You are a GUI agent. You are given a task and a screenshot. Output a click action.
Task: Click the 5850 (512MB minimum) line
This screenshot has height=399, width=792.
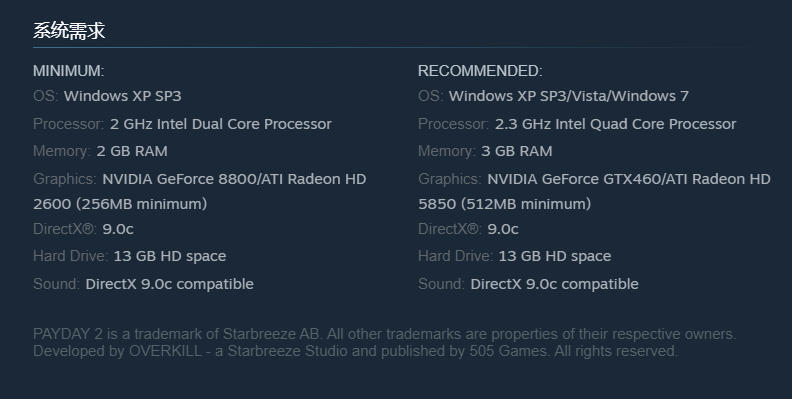click(505, 204)
